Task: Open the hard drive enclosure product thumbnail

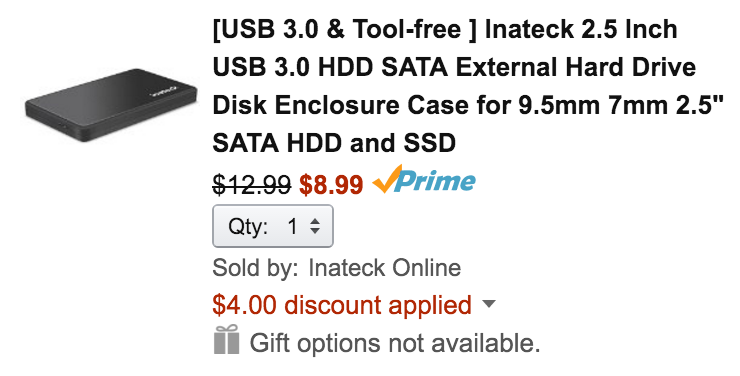Action: (x=111, y=105)
